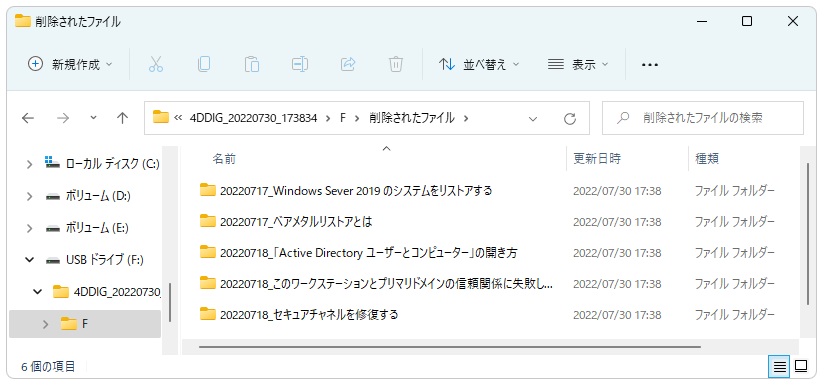
Task: Click the Rename icon in toolbar
Action: (x=299, y=64)
